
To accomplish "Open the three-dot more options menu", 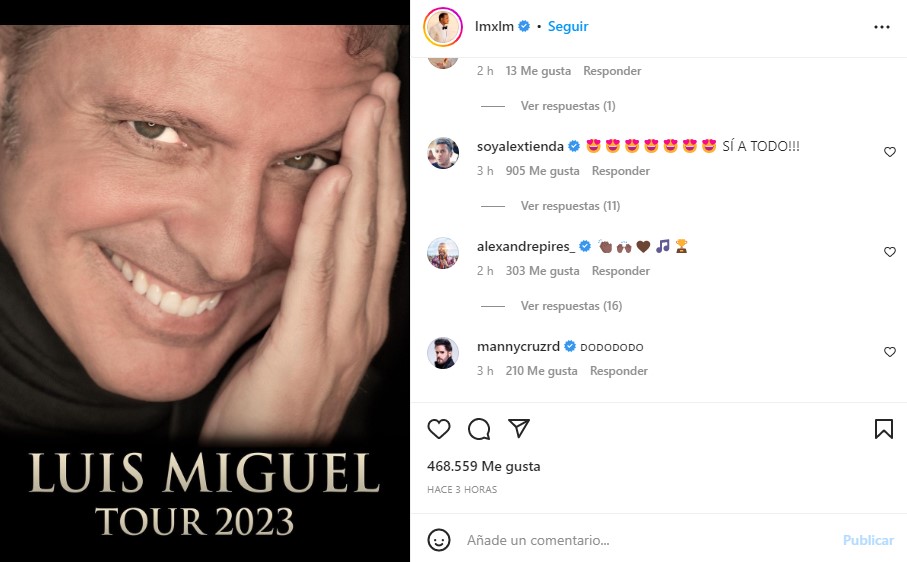I will coord(882,27).
